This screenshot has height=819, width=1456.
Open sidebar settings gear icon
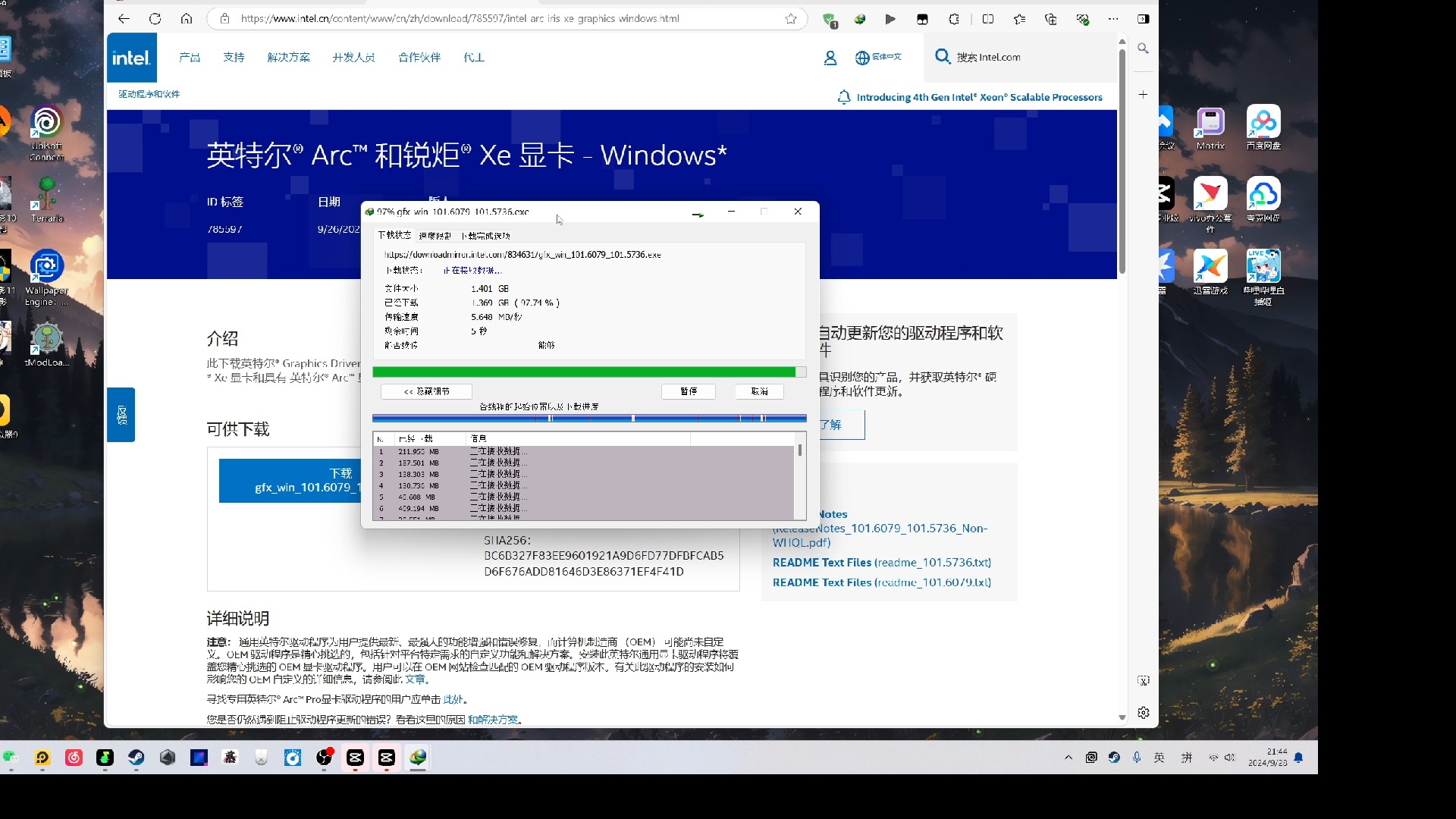(1144, 713)
